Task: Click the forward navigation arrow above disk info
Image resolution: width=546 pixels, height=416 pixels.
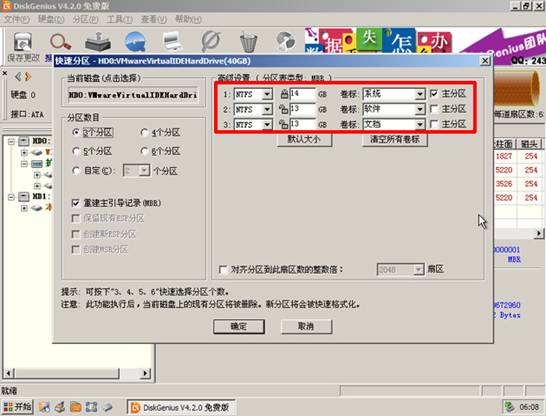Action: point(28,77)
